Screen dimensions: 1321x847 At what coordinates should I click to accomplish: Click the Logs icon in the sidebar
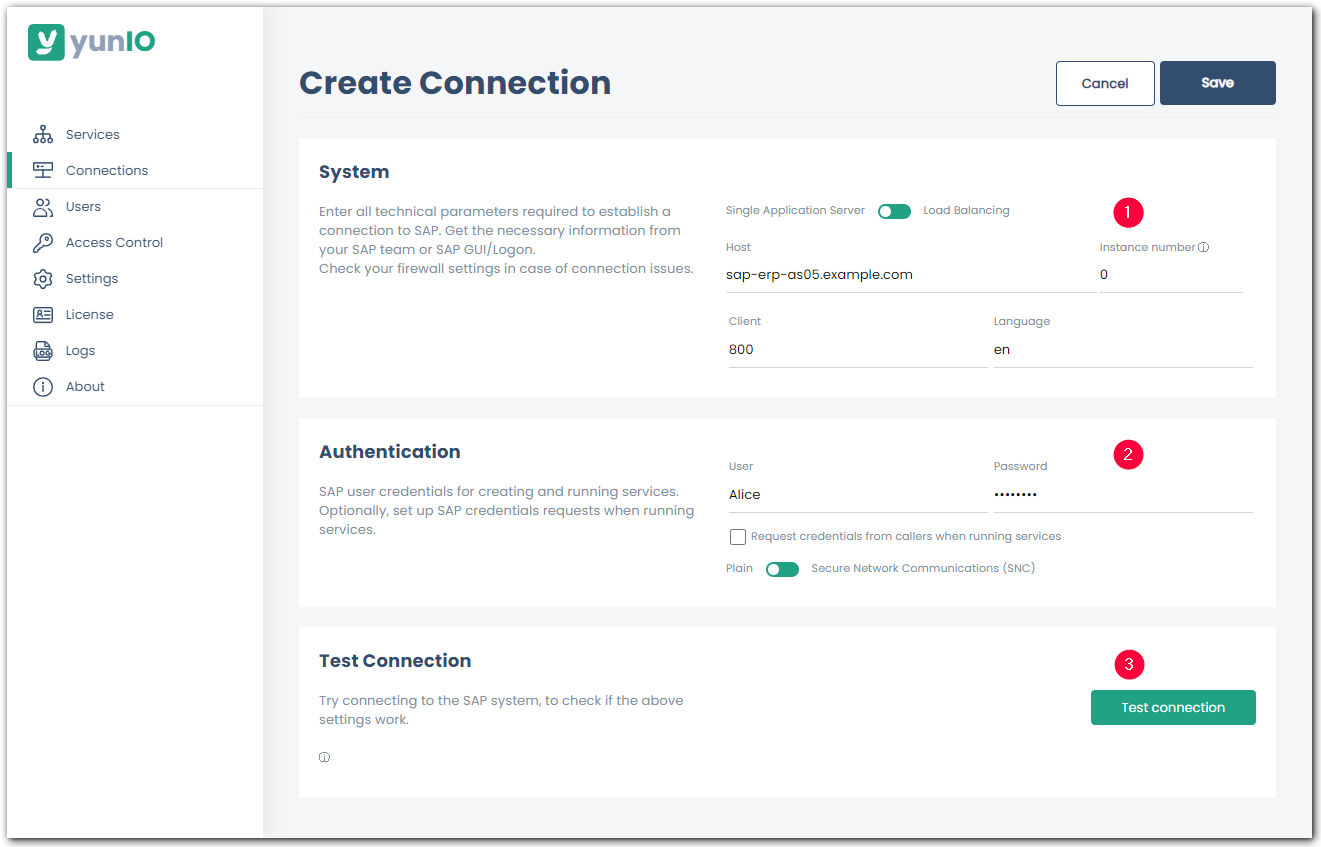tap(44, 350)
